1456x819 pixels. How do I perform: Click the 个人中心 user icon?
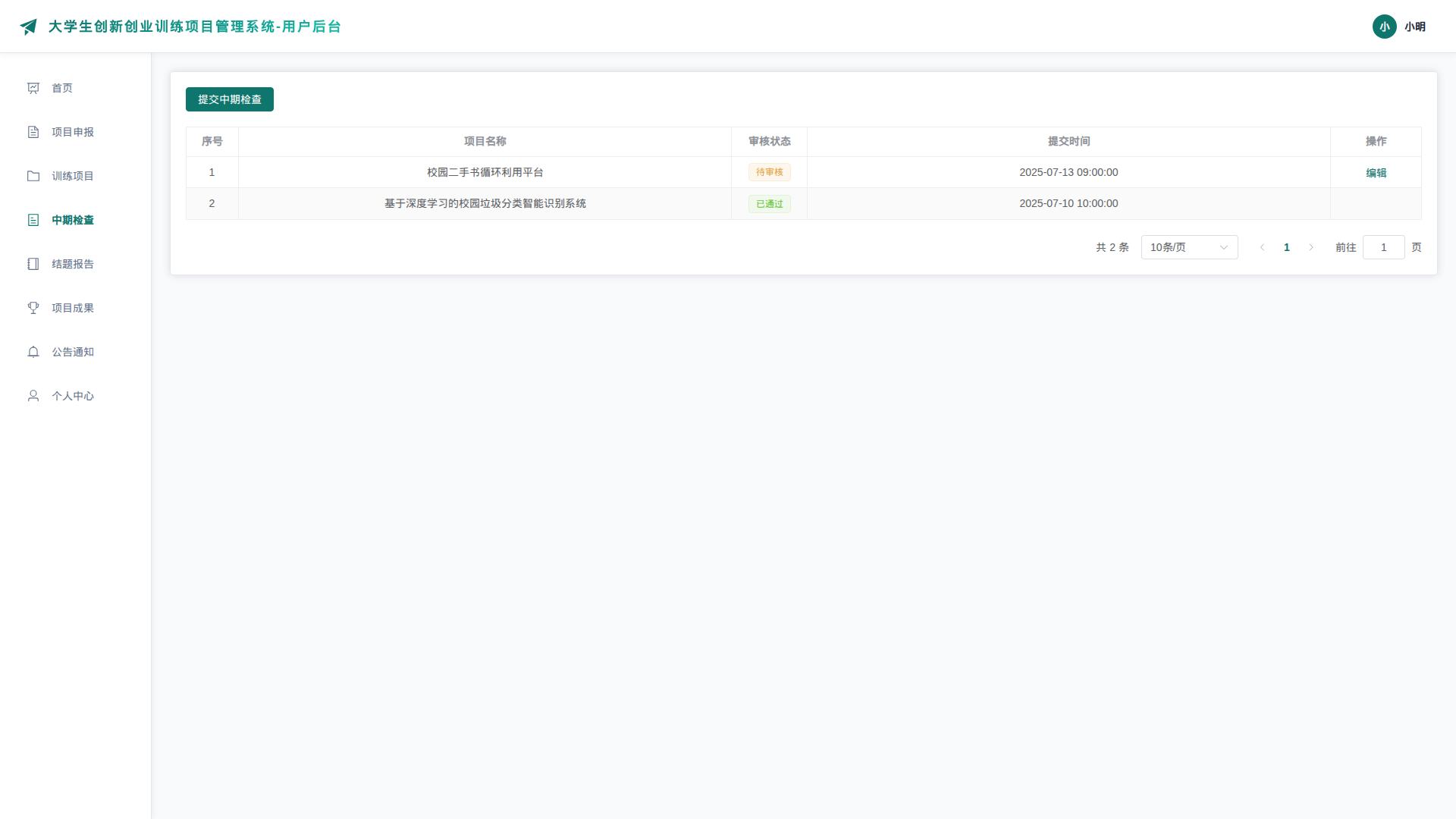[33, 396]
